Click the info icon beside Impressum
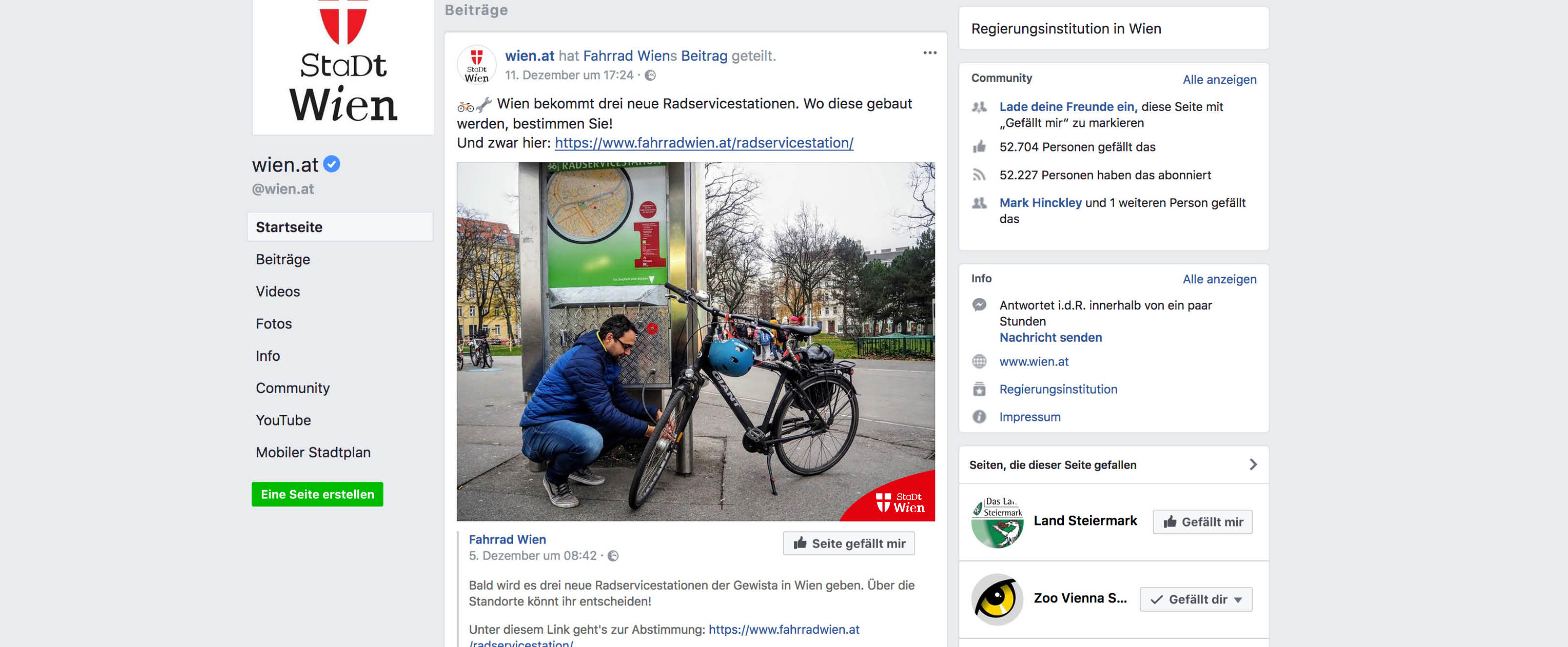Image resolution: width=1568 pixels, height=647 pixels. 979,417
